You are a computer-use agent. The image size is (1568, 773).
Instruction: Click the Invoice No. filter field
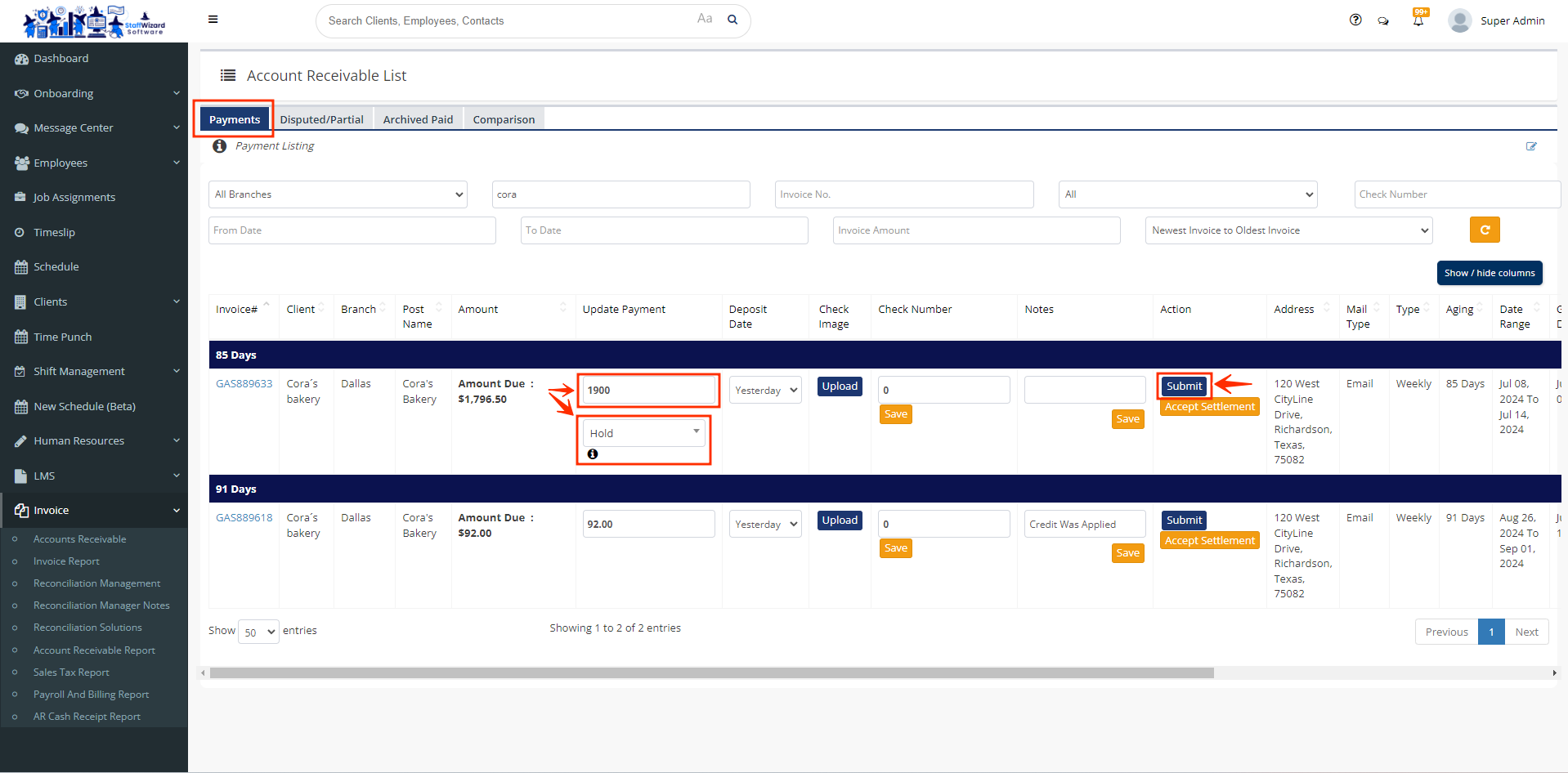pos(903,194)
